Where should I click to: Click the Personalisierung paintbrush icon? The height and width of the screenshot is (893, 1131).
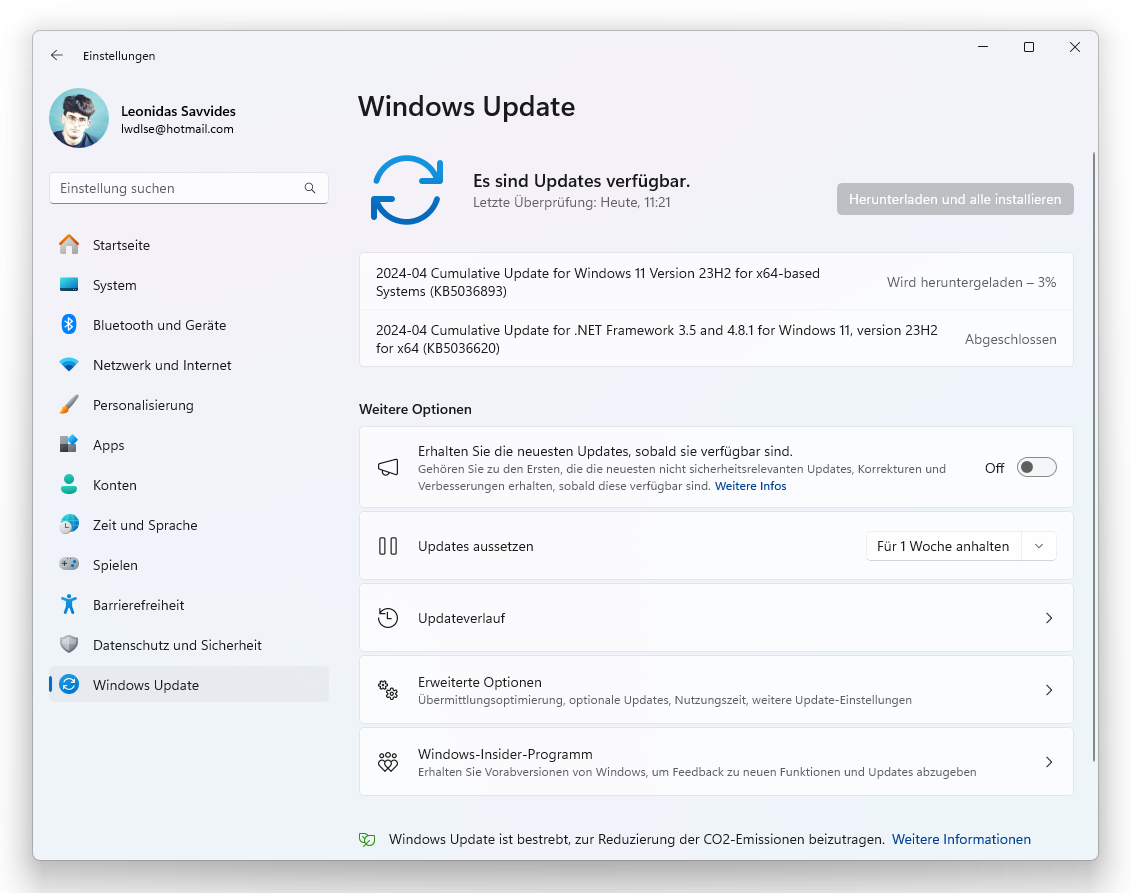(x=69, y=404)
